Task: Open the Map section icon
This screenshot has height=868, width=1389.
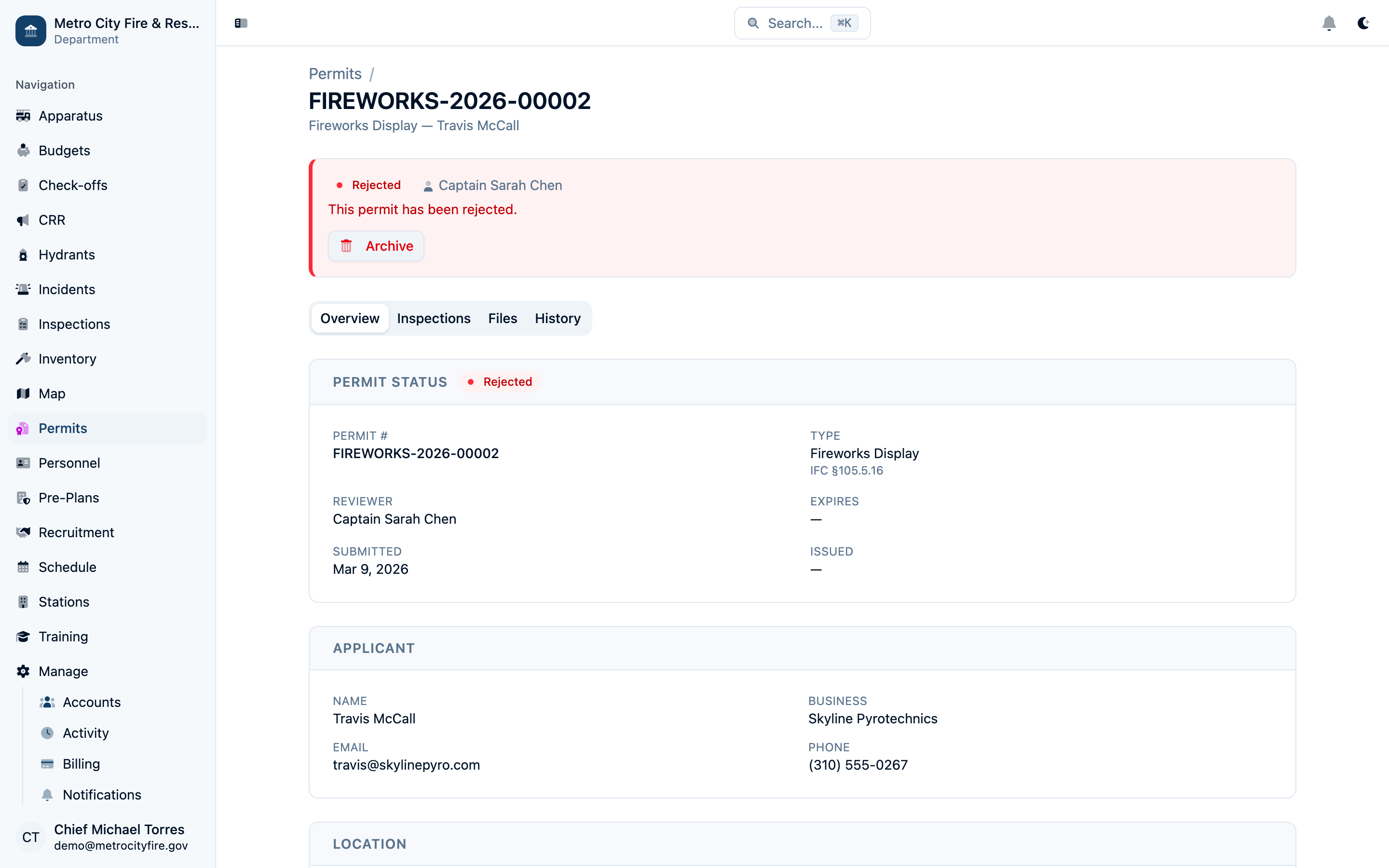Action: point(24,393)
